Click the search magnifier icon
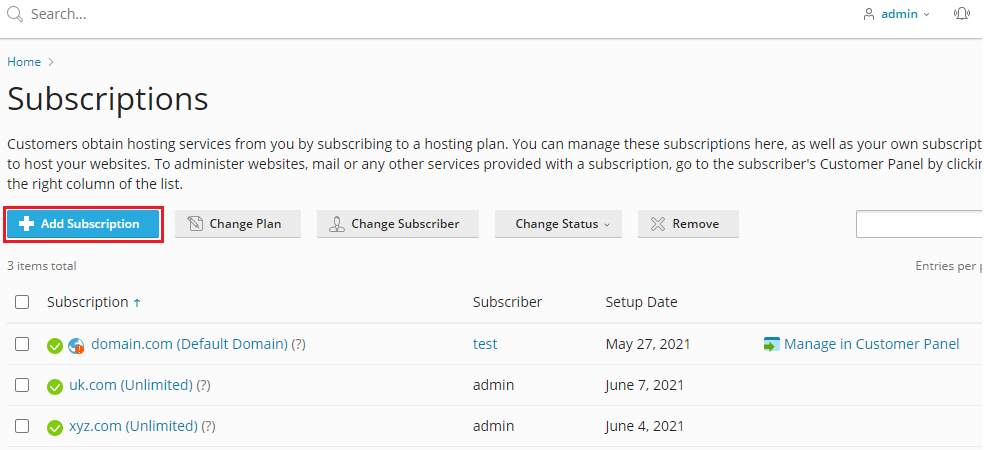984x450 pixels. (x=15, y=15)
